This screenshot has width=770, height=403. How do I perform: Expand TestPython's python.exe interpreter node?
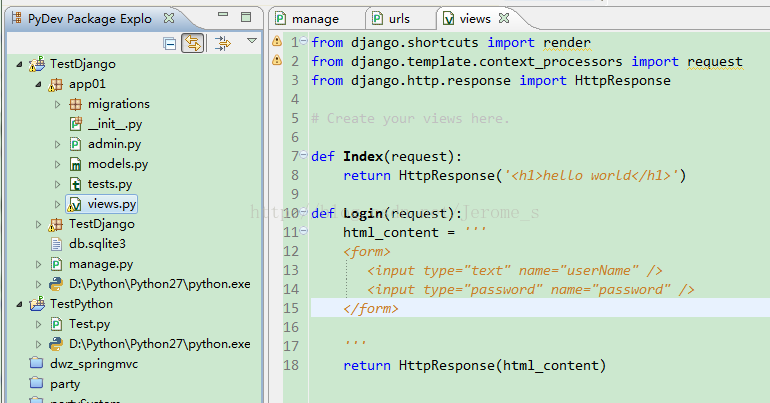[x=38, y=344]
